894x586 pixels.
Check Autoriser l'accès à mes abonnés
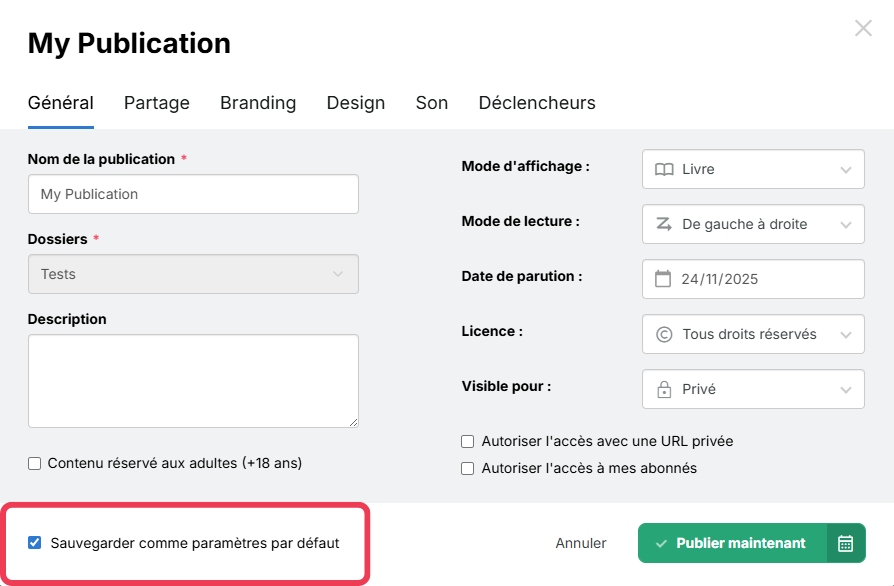468,469
